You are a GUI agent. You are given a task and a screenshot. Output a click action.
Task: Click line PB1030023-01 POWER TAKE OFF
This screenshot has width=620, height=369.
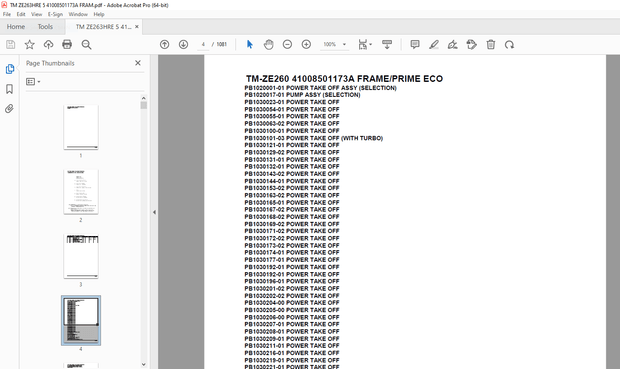pyautogui.click(x=292, y=102)
